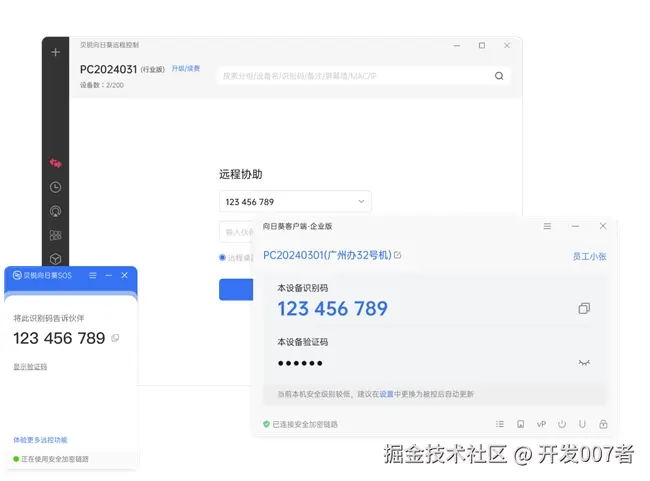Image resolution: width=650 pixels, height=481 pixels.
Task: Open the SOS window hamburger menu
Action: pos(93,275)
